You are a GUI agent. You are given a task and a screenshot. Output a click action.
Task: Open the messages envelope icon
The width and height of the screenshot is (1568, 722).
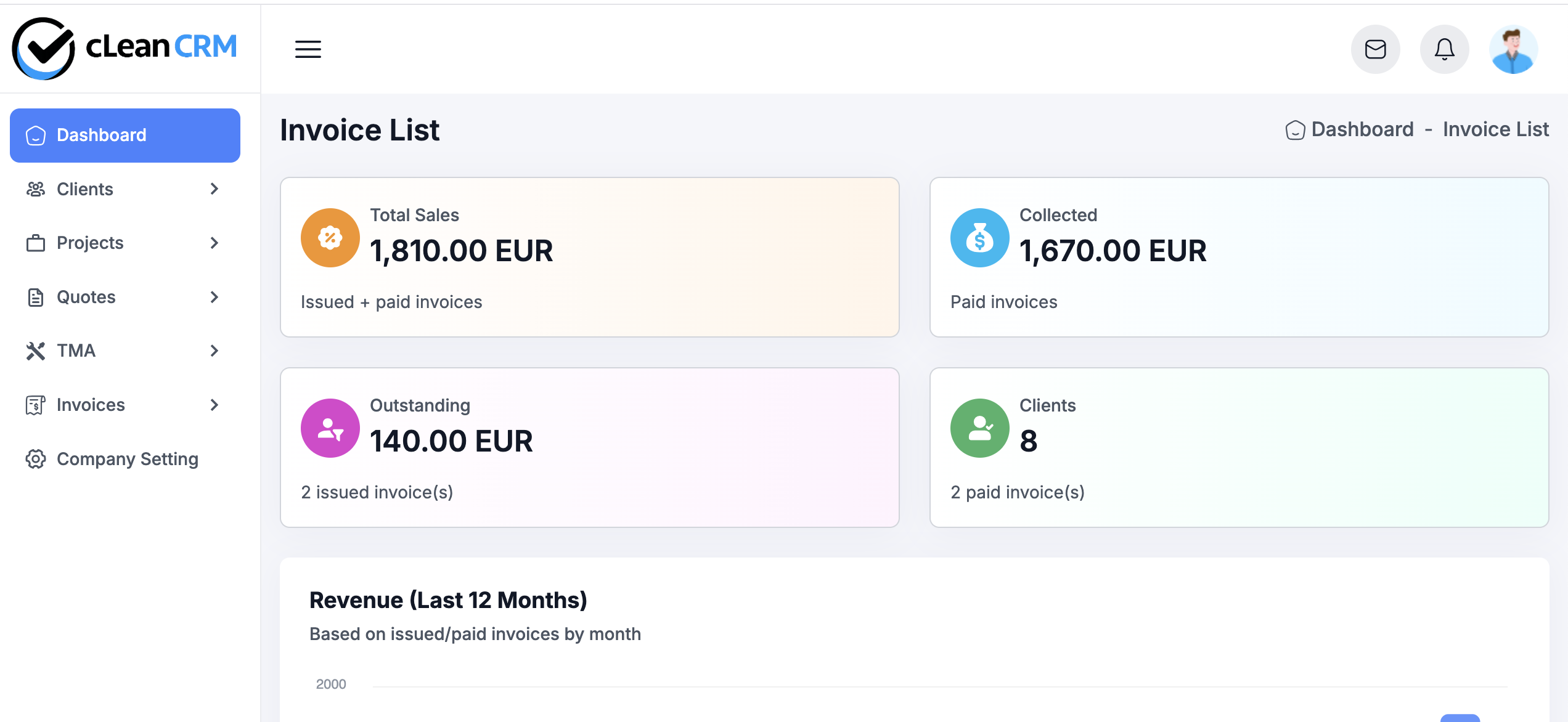point(1375,49)
